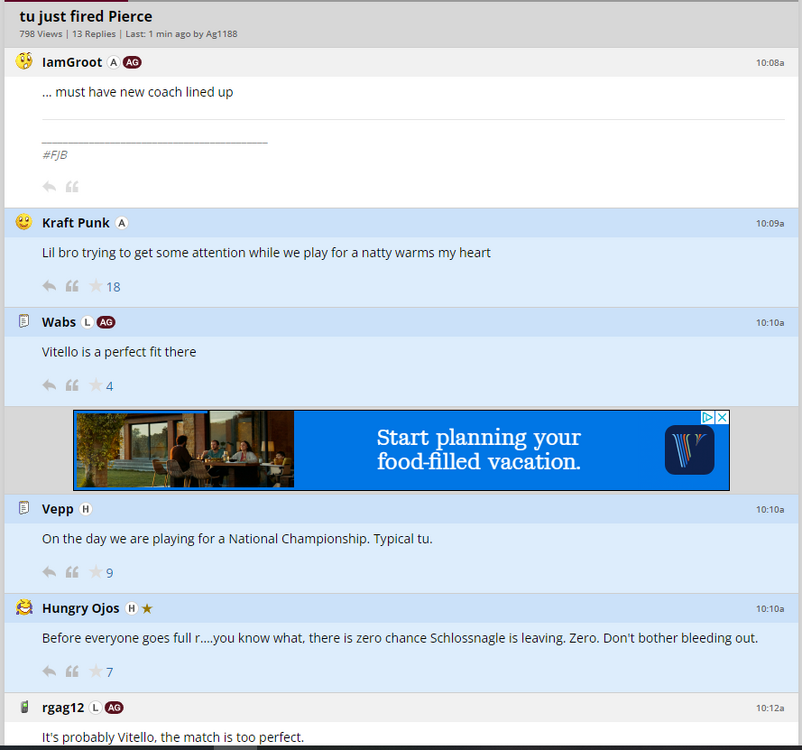Click the quote icon under Kraft Punk's post
Viewport: 802px width, 750px height.
pos(72,287)
